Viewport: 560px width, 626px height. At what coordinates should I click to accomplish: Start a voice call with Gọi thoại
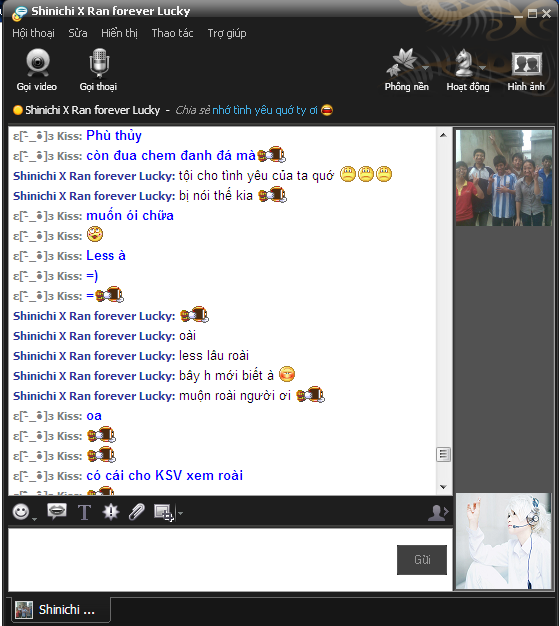point(99,69)
